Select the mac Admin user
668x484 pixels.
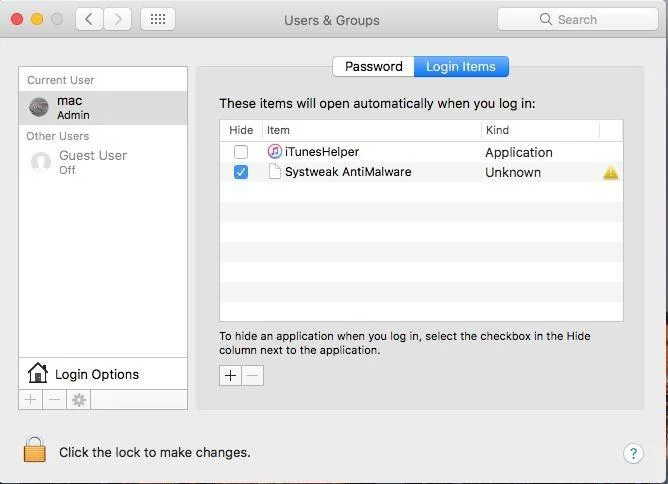pos(102,107)
